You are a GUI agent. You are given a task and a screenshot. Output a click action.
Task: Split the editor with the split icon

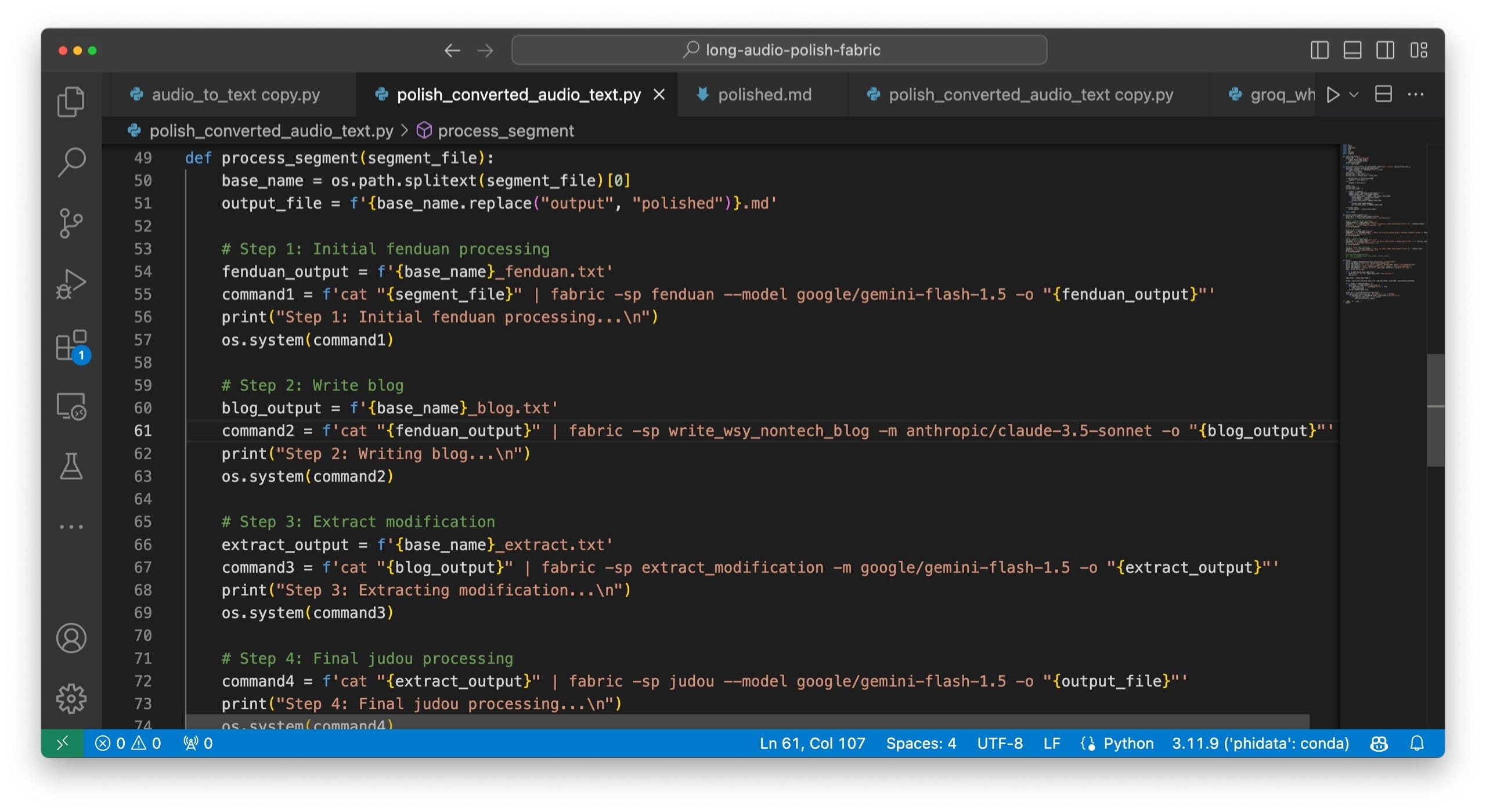1384,94
